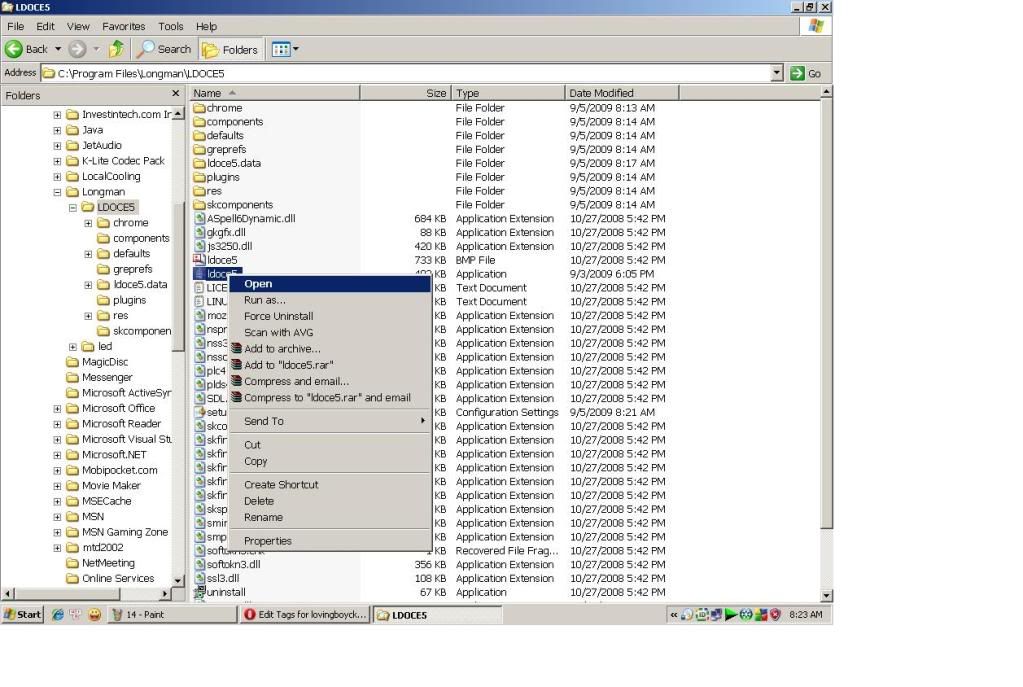
Task: Open the View menu
Action: point(78,26)
